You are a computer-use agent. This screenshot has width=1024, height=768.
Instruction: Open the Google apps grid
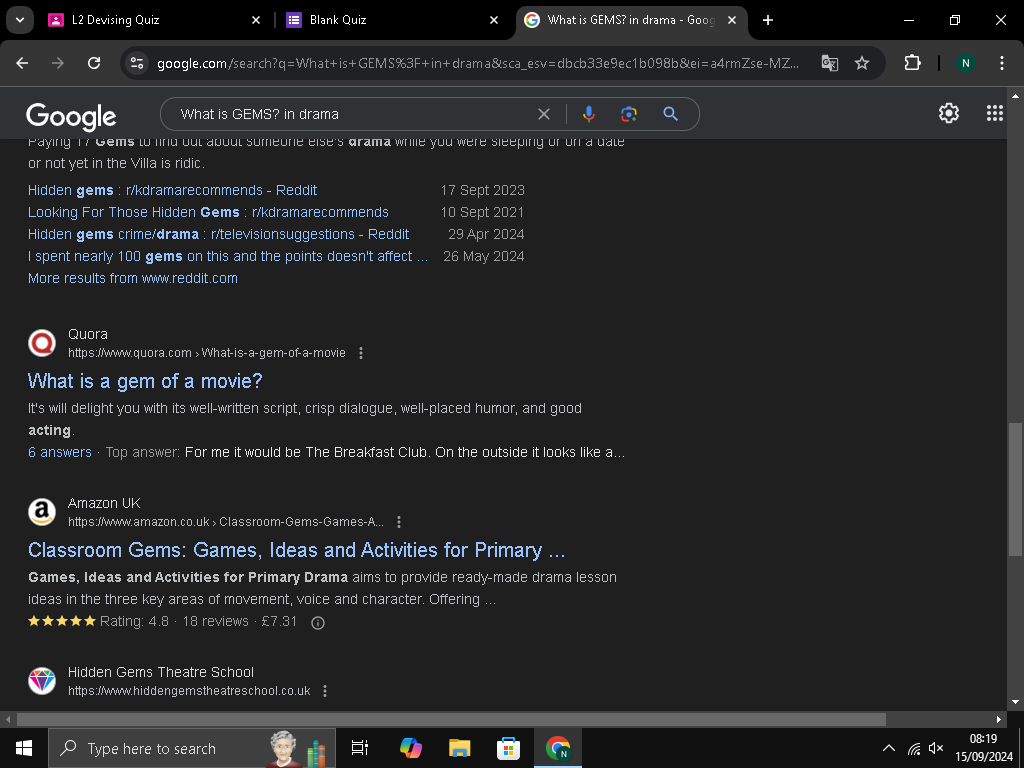pos(995,113)
